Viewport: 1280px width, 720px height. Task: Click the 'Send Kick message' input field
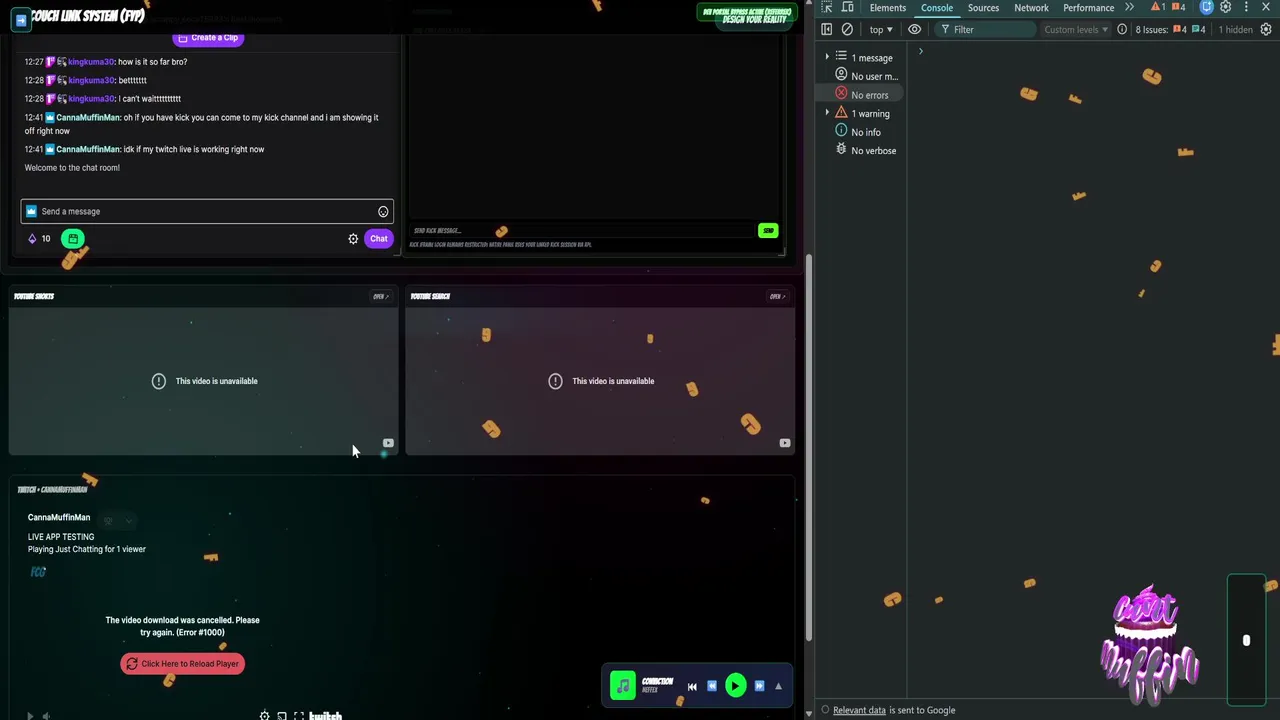580,231
